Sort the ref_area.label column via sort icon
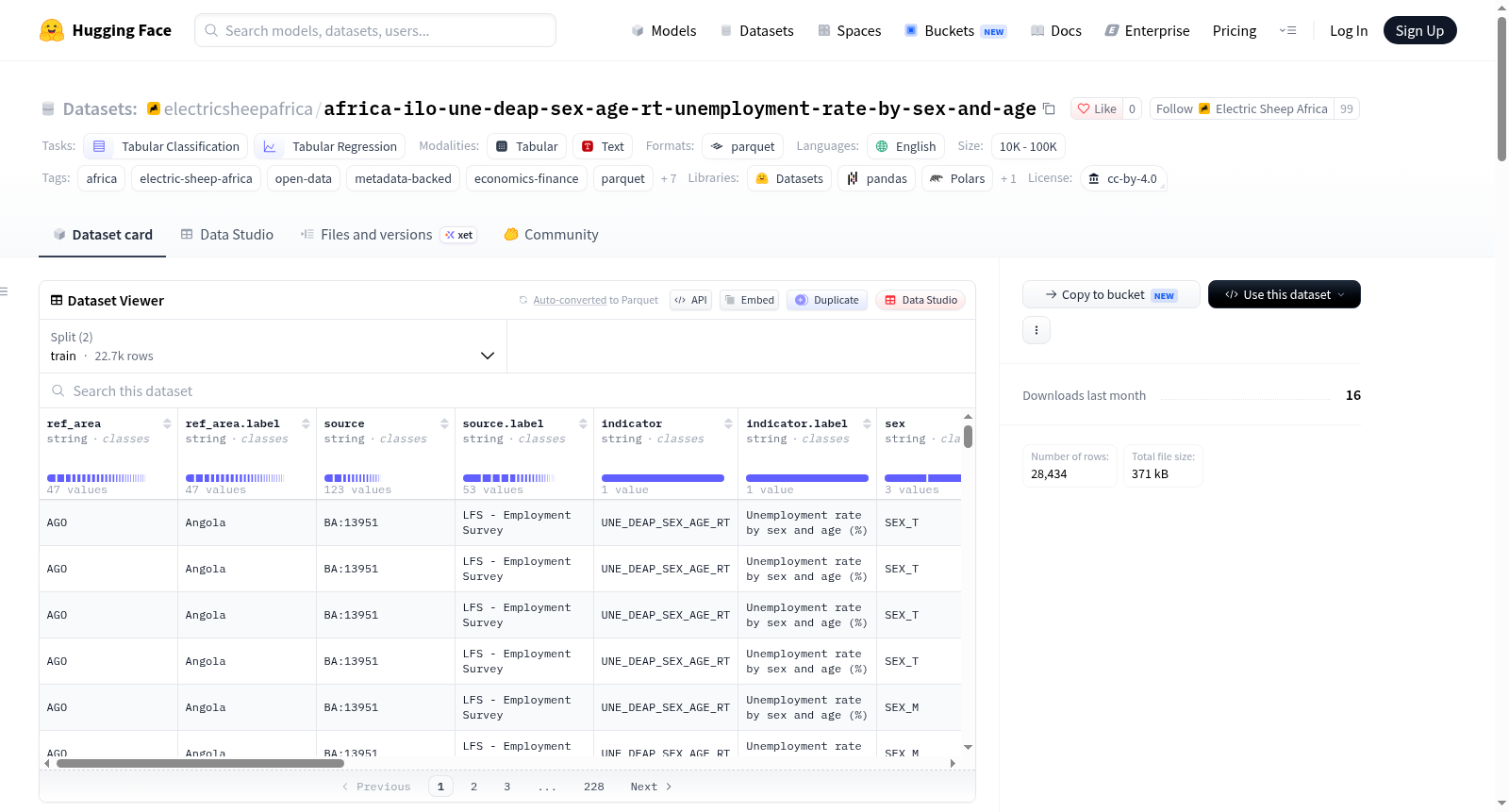Viewport: 1509px width, 812px height. coord(306,423)
